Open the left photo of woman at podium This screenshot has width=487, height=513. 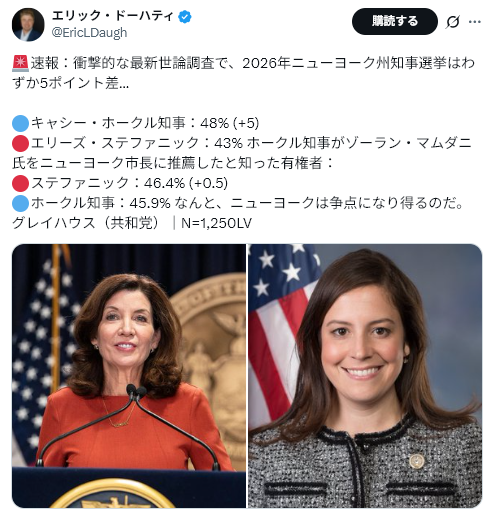point(129,376)
